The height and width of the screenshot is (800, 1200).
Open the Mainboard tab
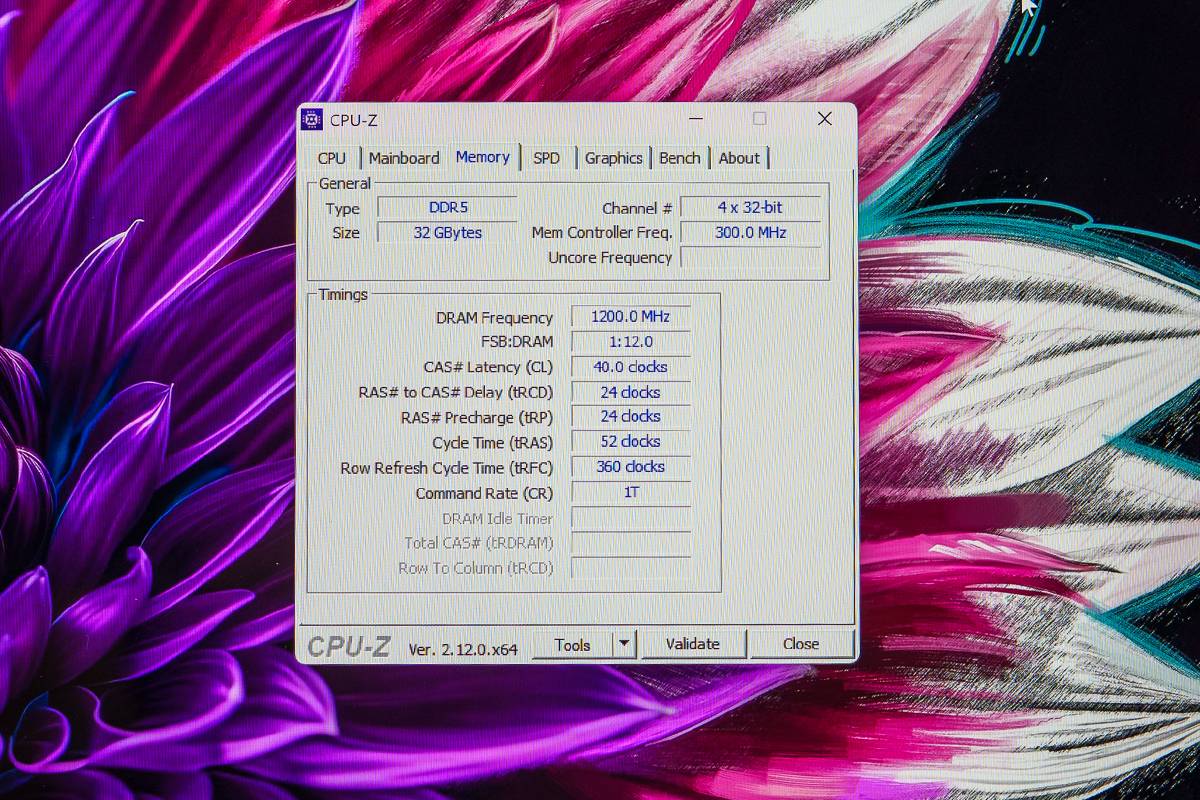(404, 158)
